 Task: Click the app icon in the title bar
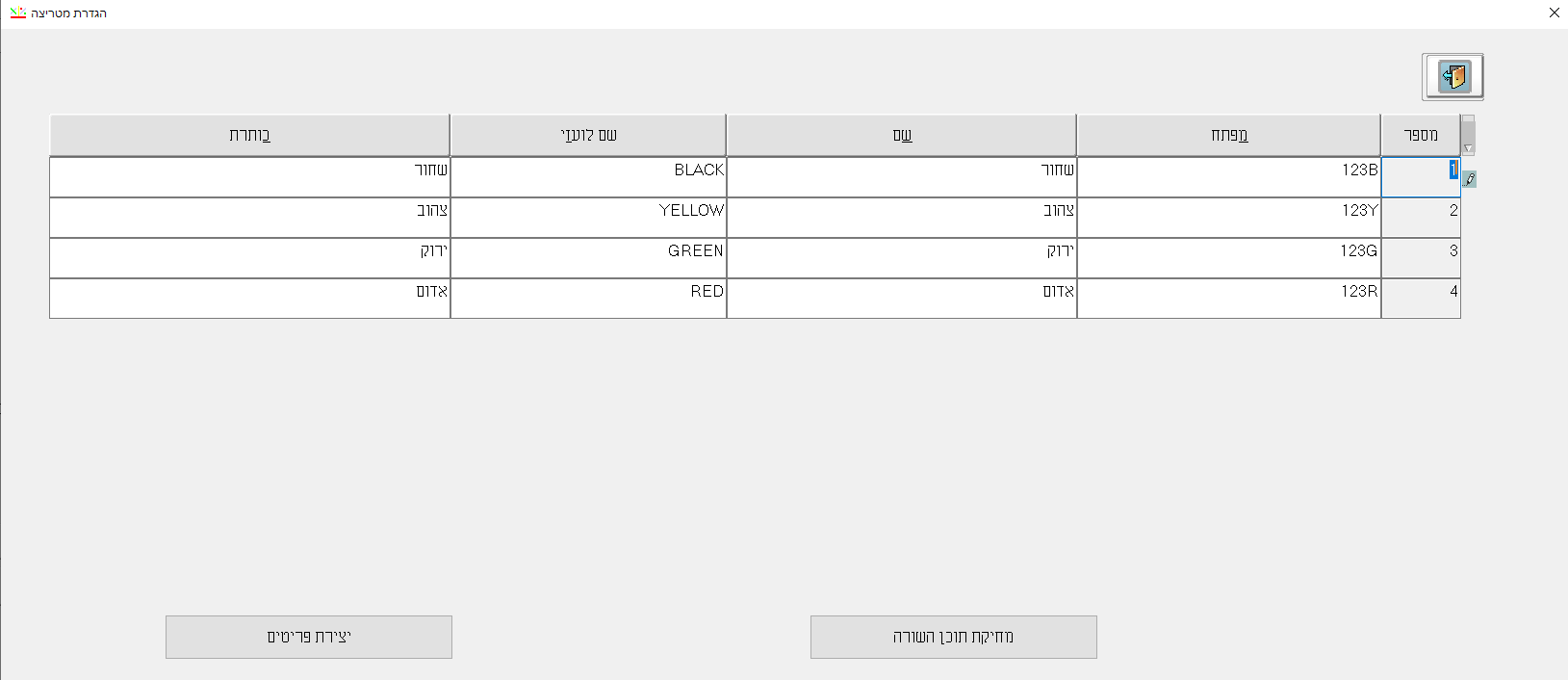pyautogui.click(x=18, y=13)
